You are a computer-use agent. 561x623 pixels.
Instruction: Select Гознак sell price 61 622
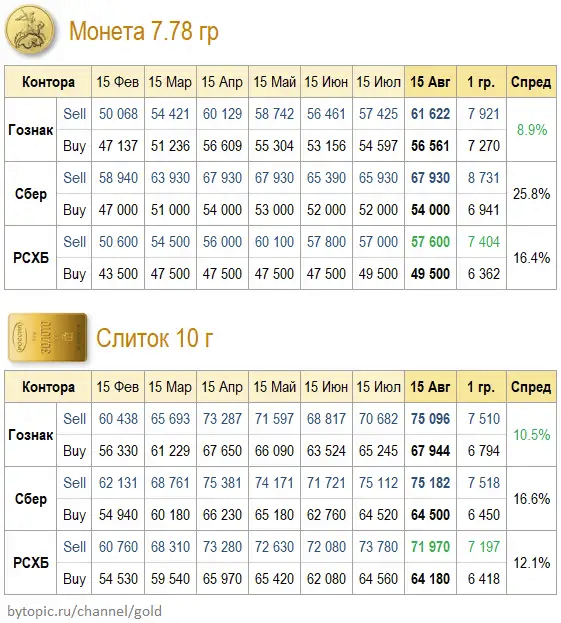tap(430, 114)
